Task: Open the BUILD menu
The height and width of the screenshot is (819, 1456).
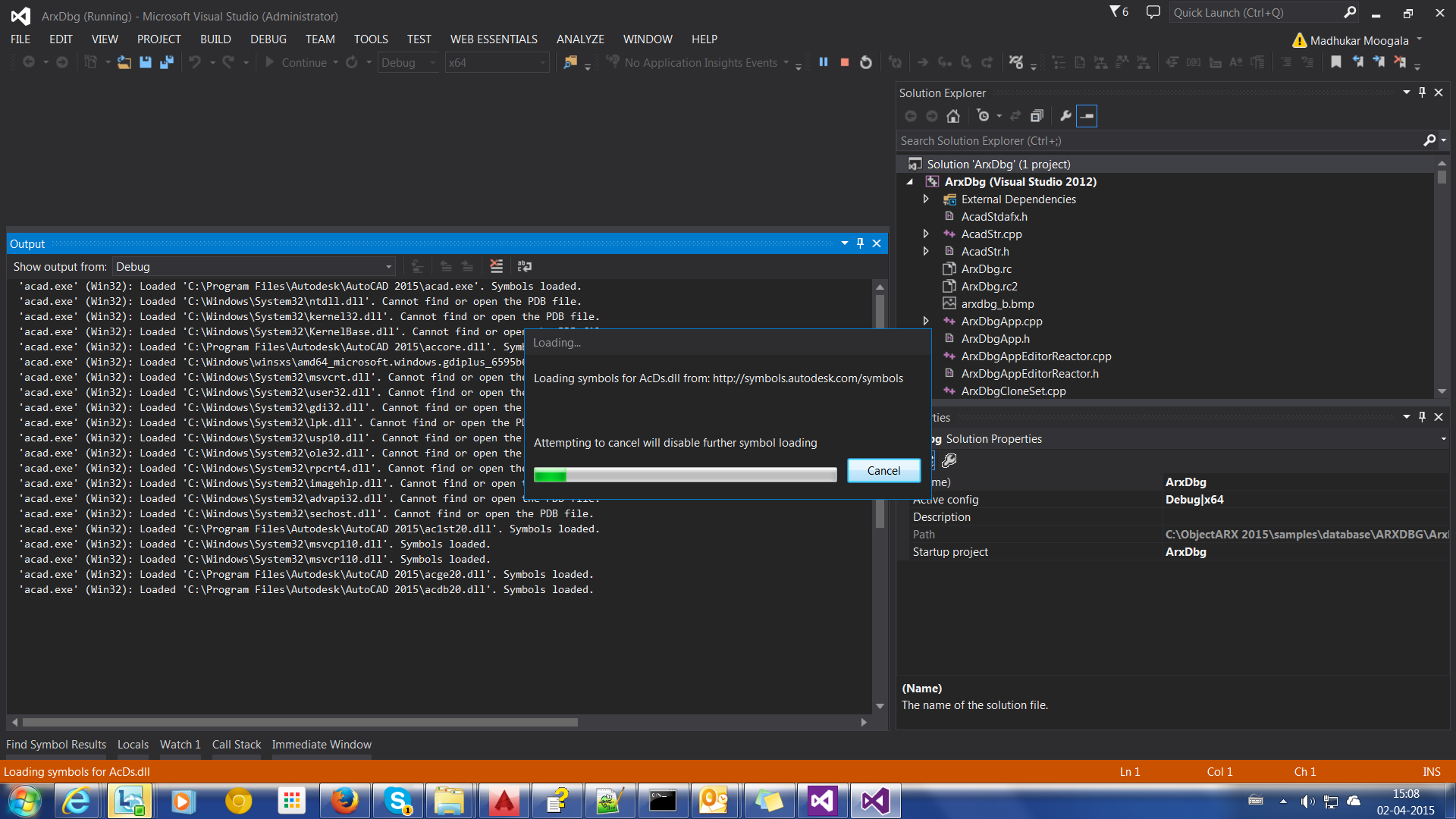Action: 213,38
